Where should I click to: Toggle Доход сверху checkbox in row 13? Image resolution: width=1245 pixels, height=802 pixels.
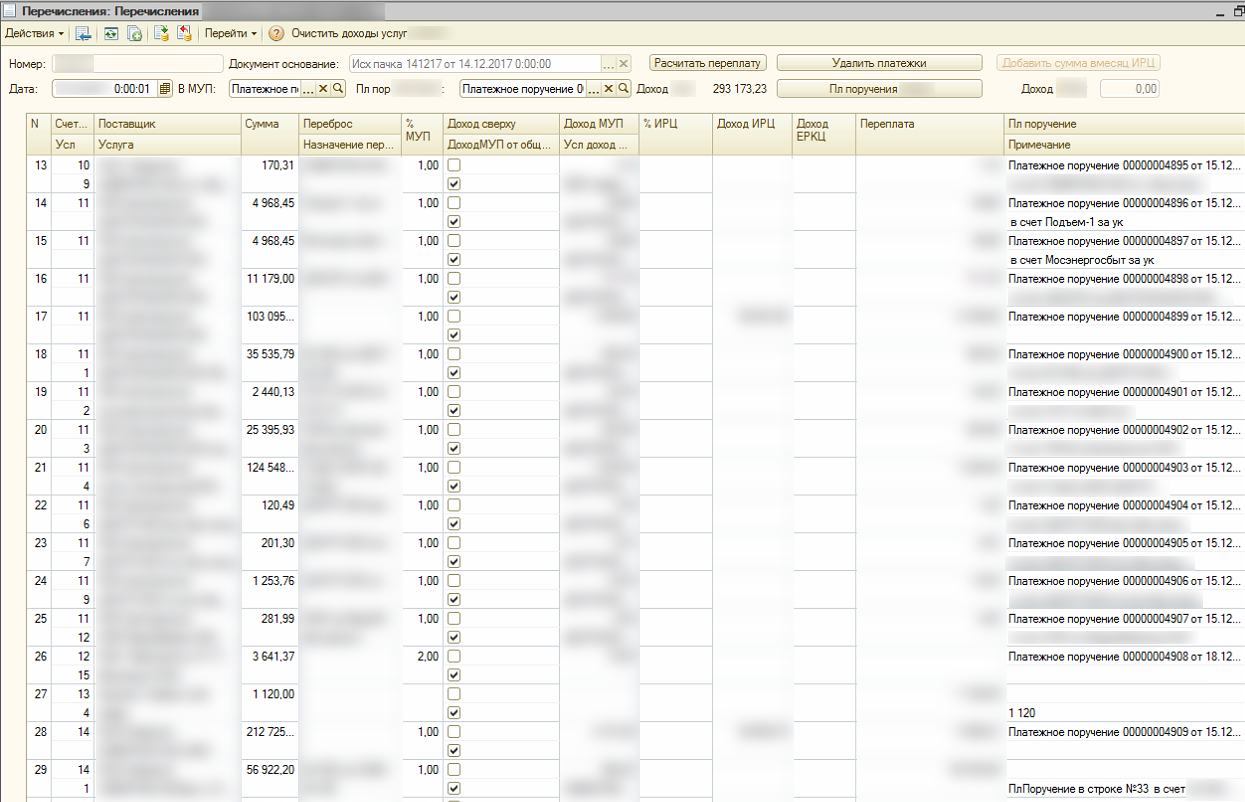pyautogui.click(x=454, y=165)
